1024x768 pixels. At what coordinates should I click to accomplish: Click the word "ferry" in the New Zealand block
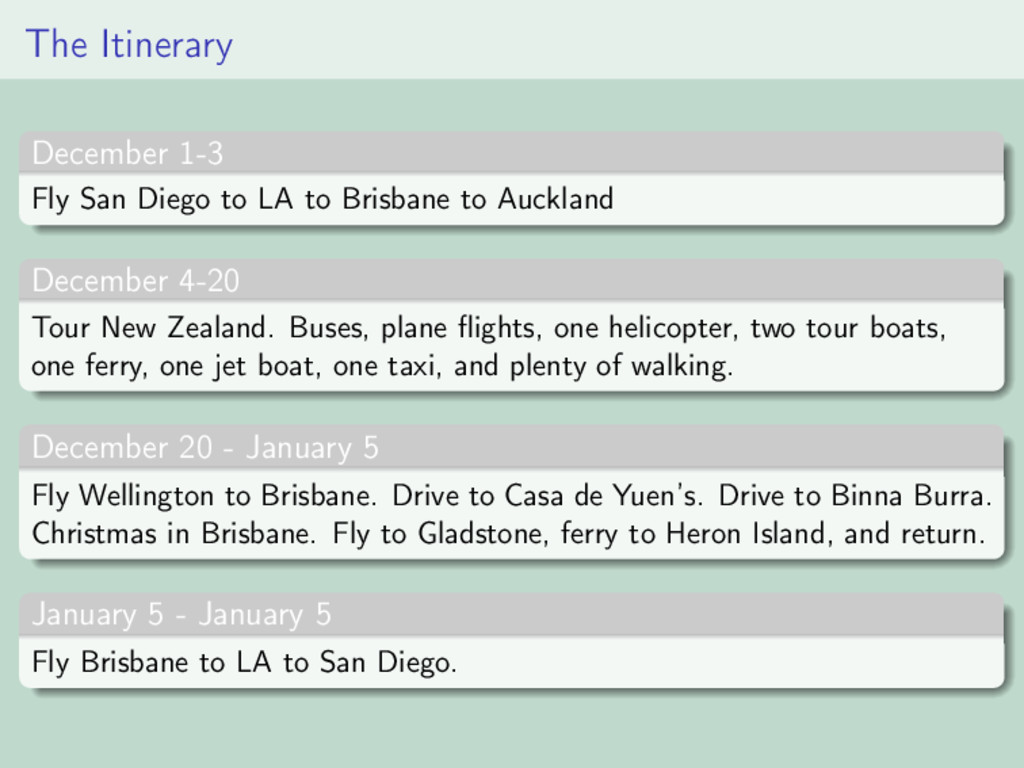point(114,366)
